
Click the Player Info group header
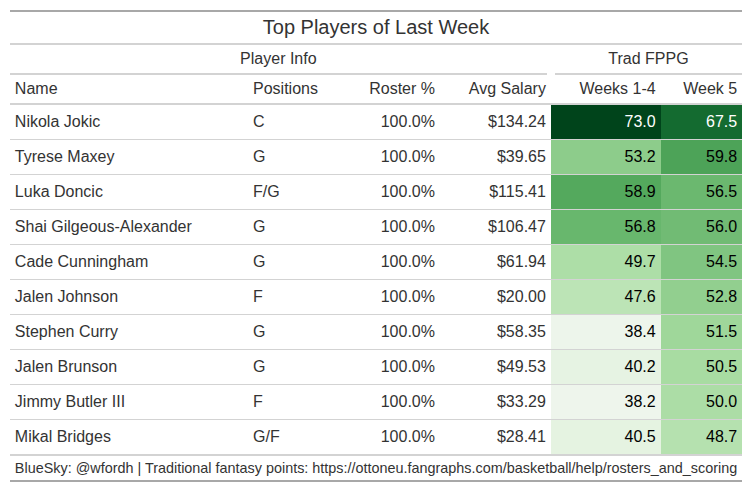click(x=278, y=59)
